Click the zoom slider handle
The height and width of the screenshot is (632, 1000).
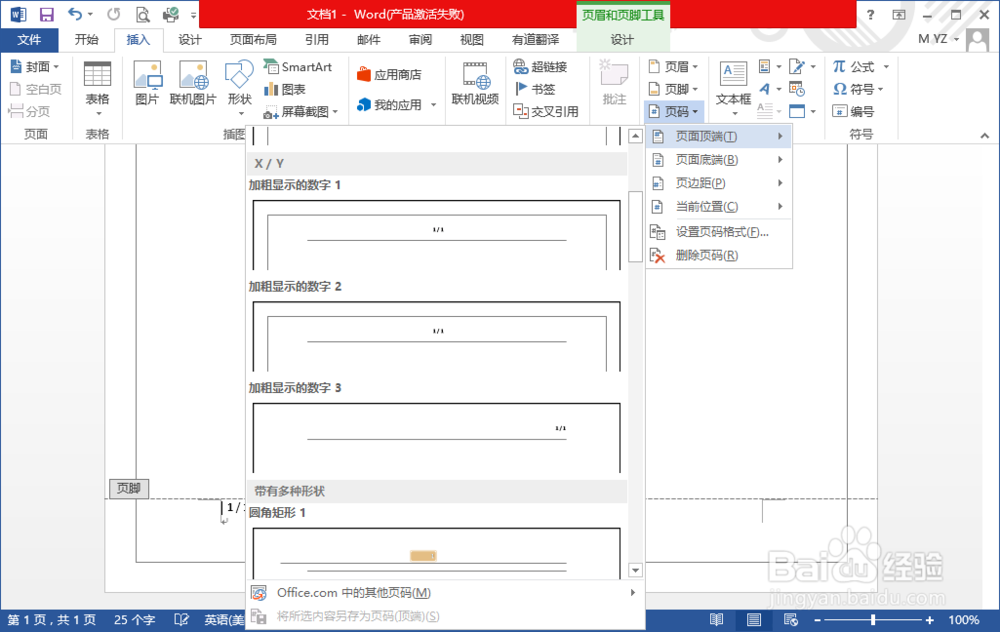pos(872,619)
